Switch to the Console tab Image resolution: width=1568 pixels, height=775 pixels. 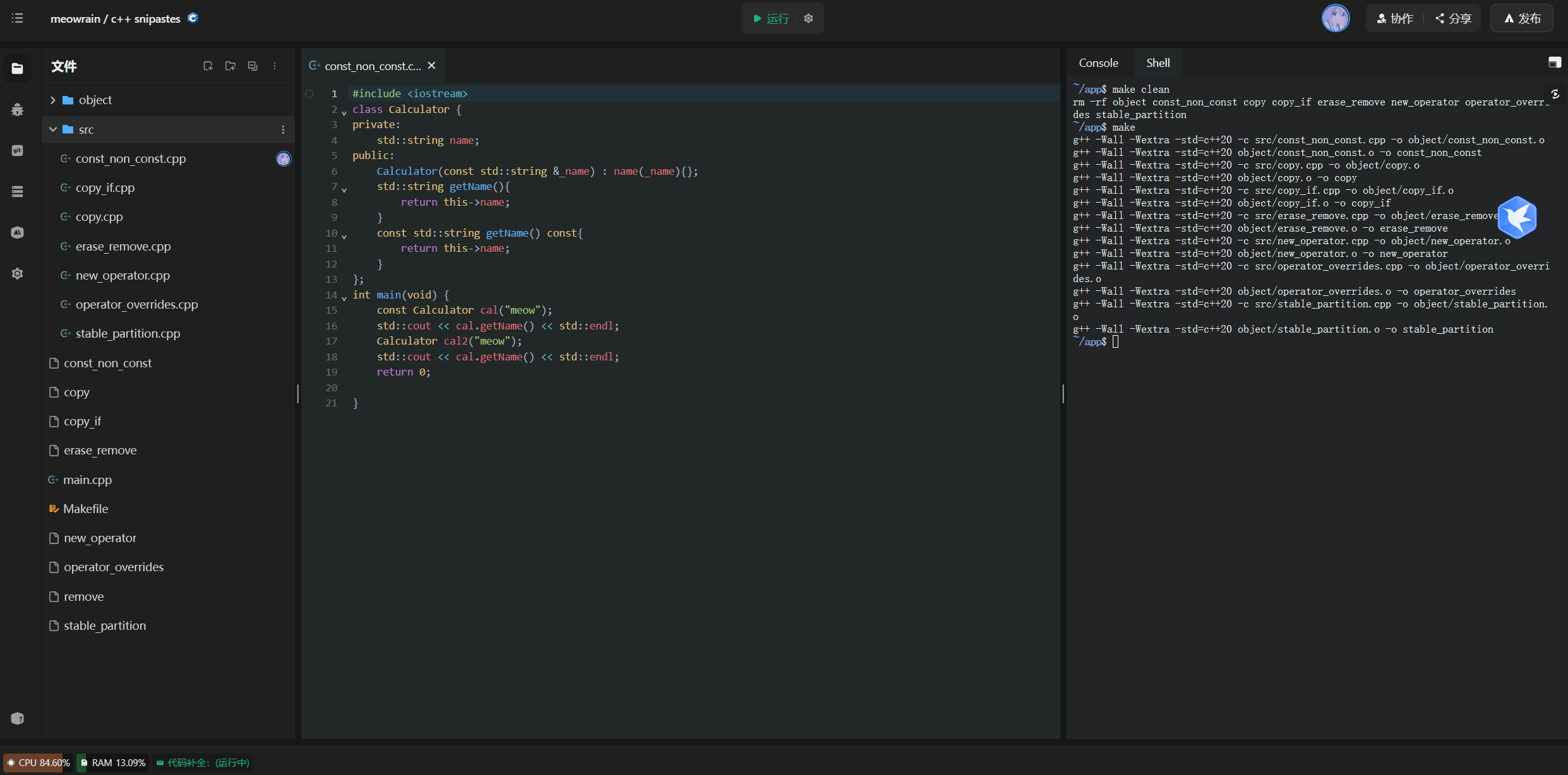click(x=1098, y=62)
